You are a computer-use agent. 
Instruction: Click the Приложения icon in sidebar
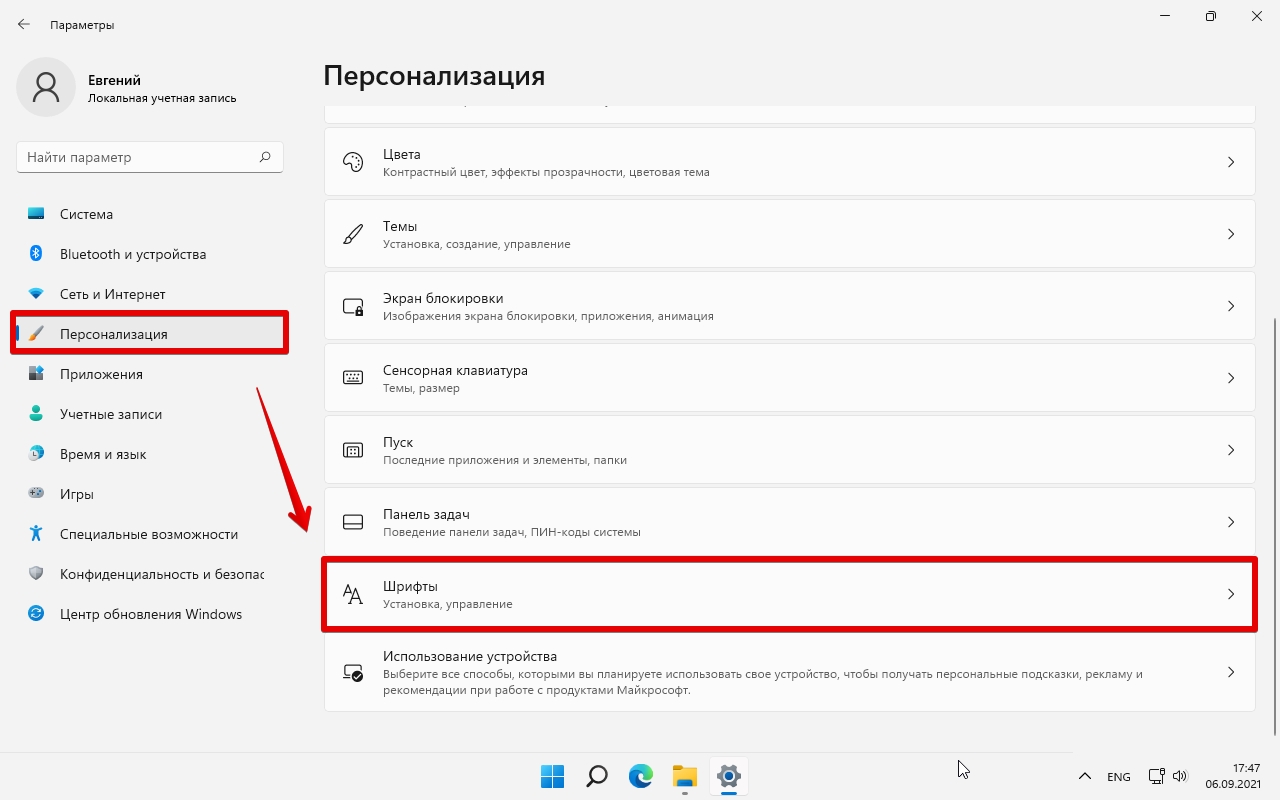pos(36,374)
